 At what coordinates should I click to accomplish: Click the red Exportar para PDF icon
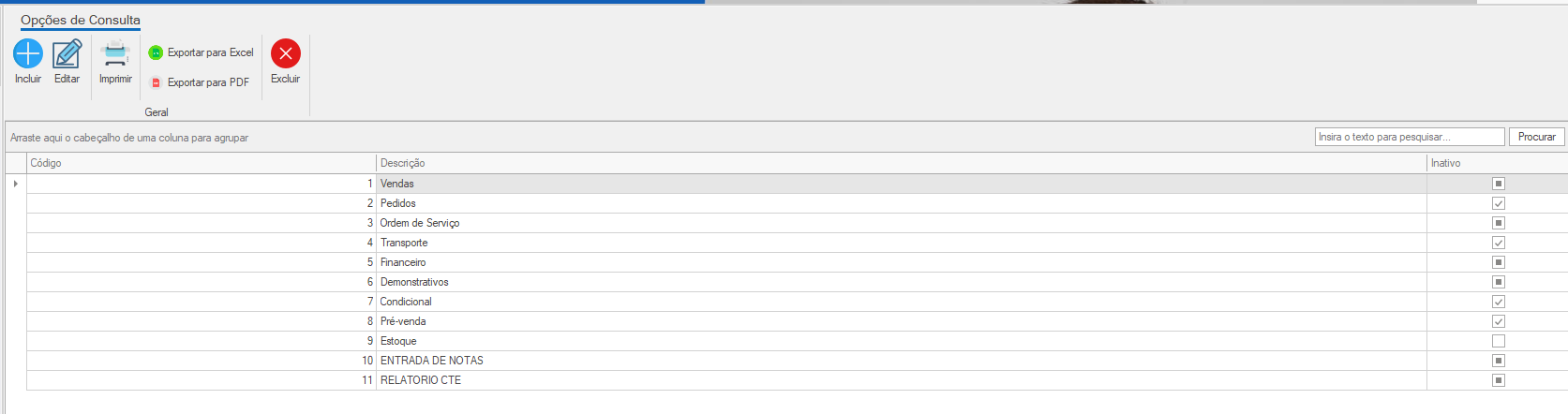[156, 82]
